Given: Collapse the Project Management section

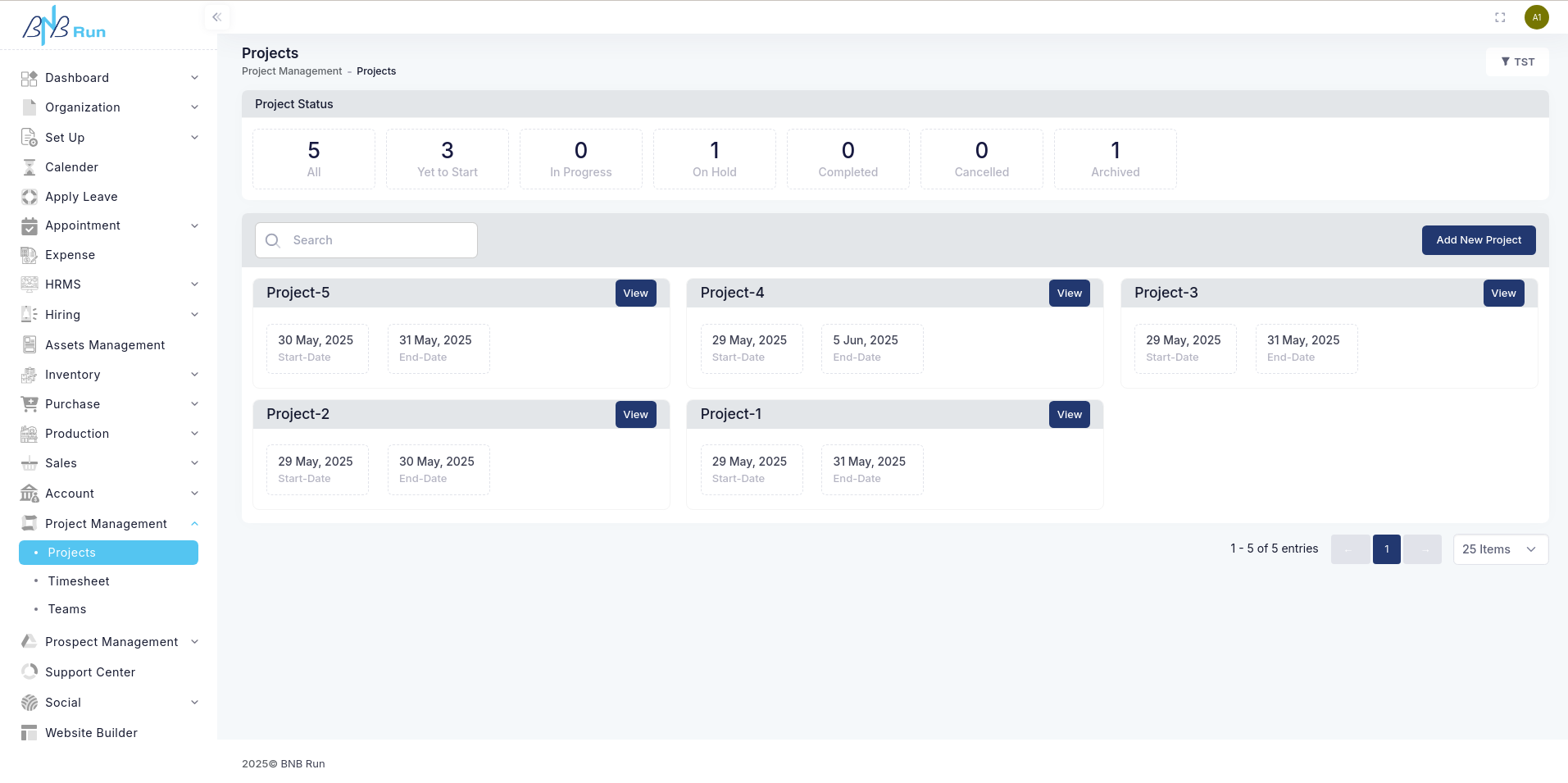Looking at the screenshot, I should pyautogui.click(x=194, y=524).
